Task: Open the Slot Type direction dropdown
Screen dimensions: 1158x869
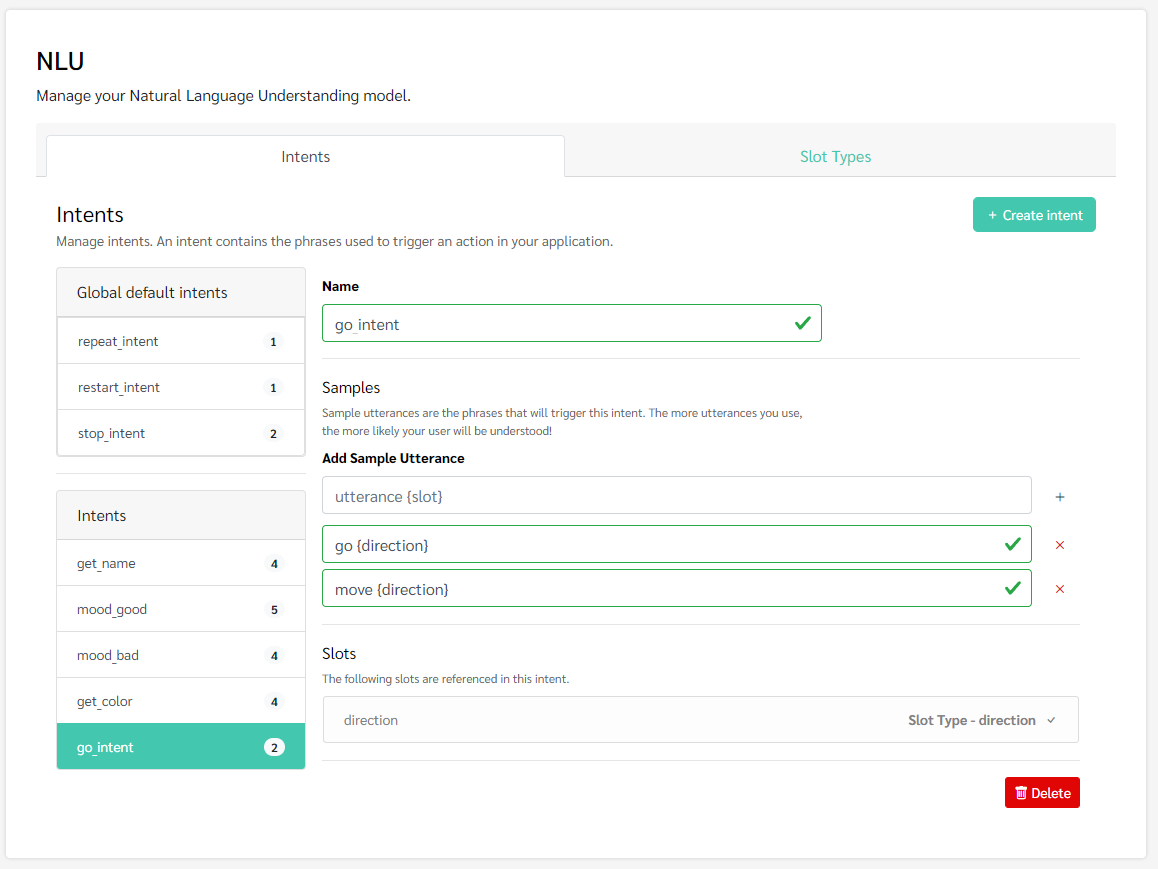Action: [981, 720]
